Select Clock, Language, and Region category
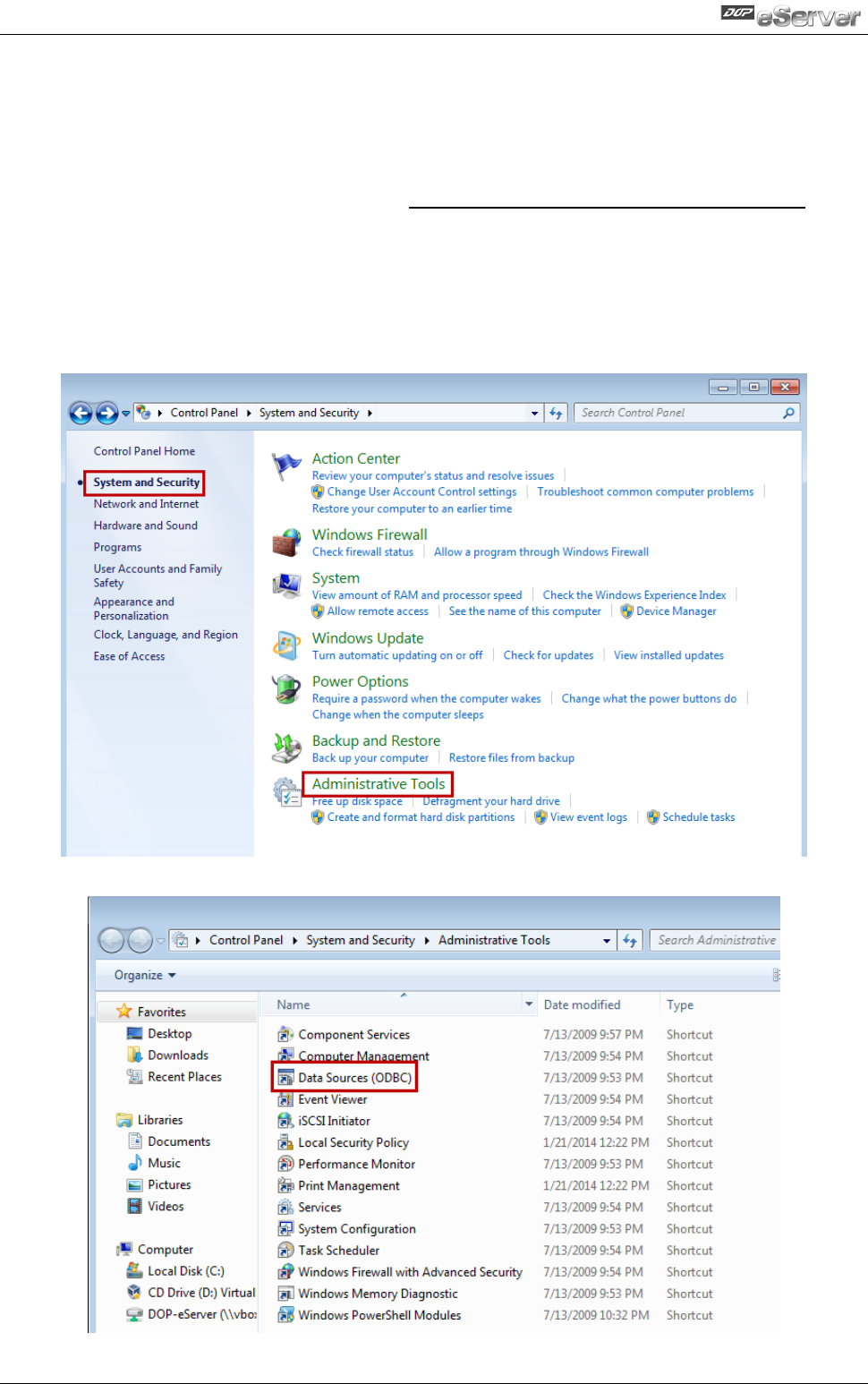Screen dimensions: 868x1384 (x=166, y=635)
